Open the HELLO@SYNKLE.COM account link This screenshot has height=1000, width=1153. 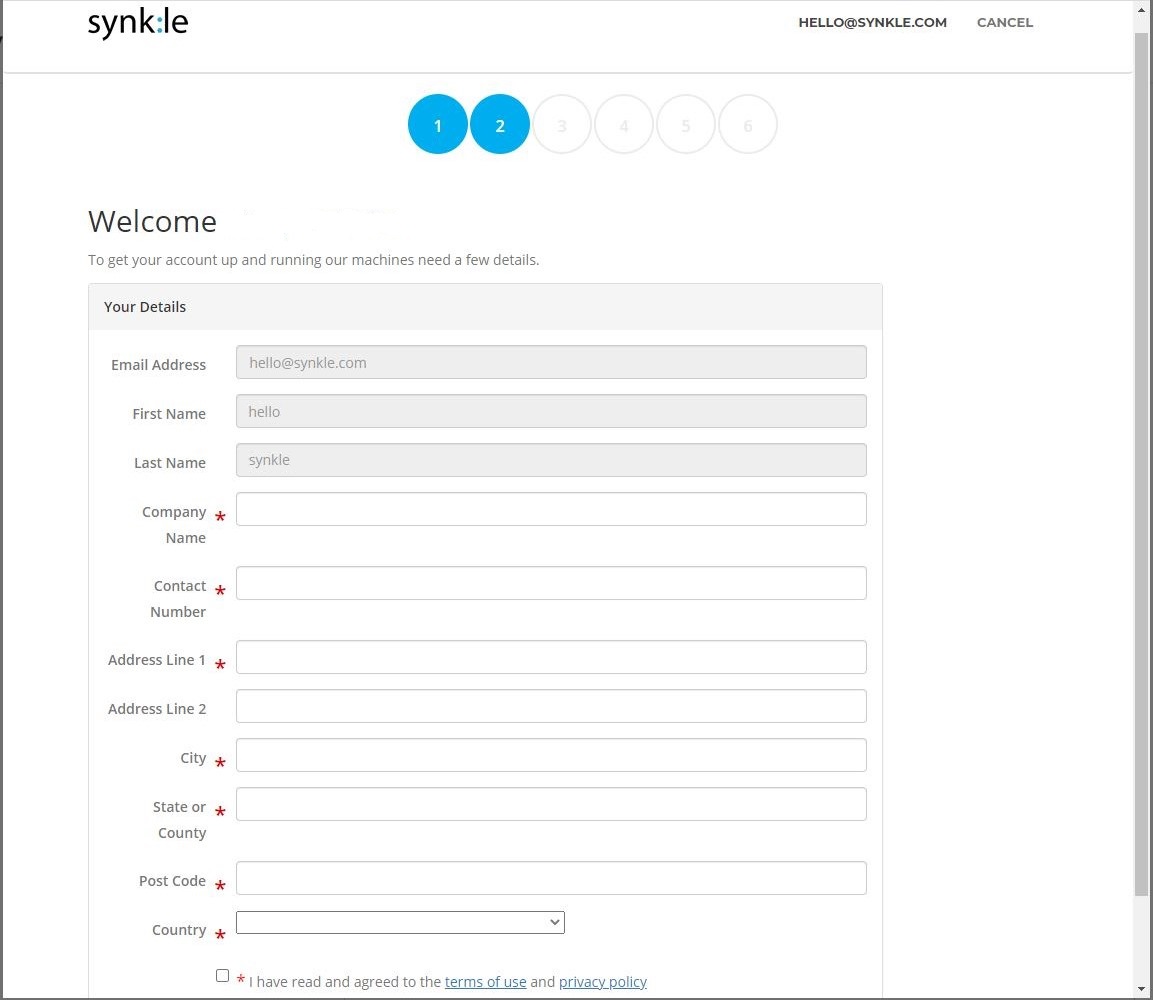tap(872, 23)
